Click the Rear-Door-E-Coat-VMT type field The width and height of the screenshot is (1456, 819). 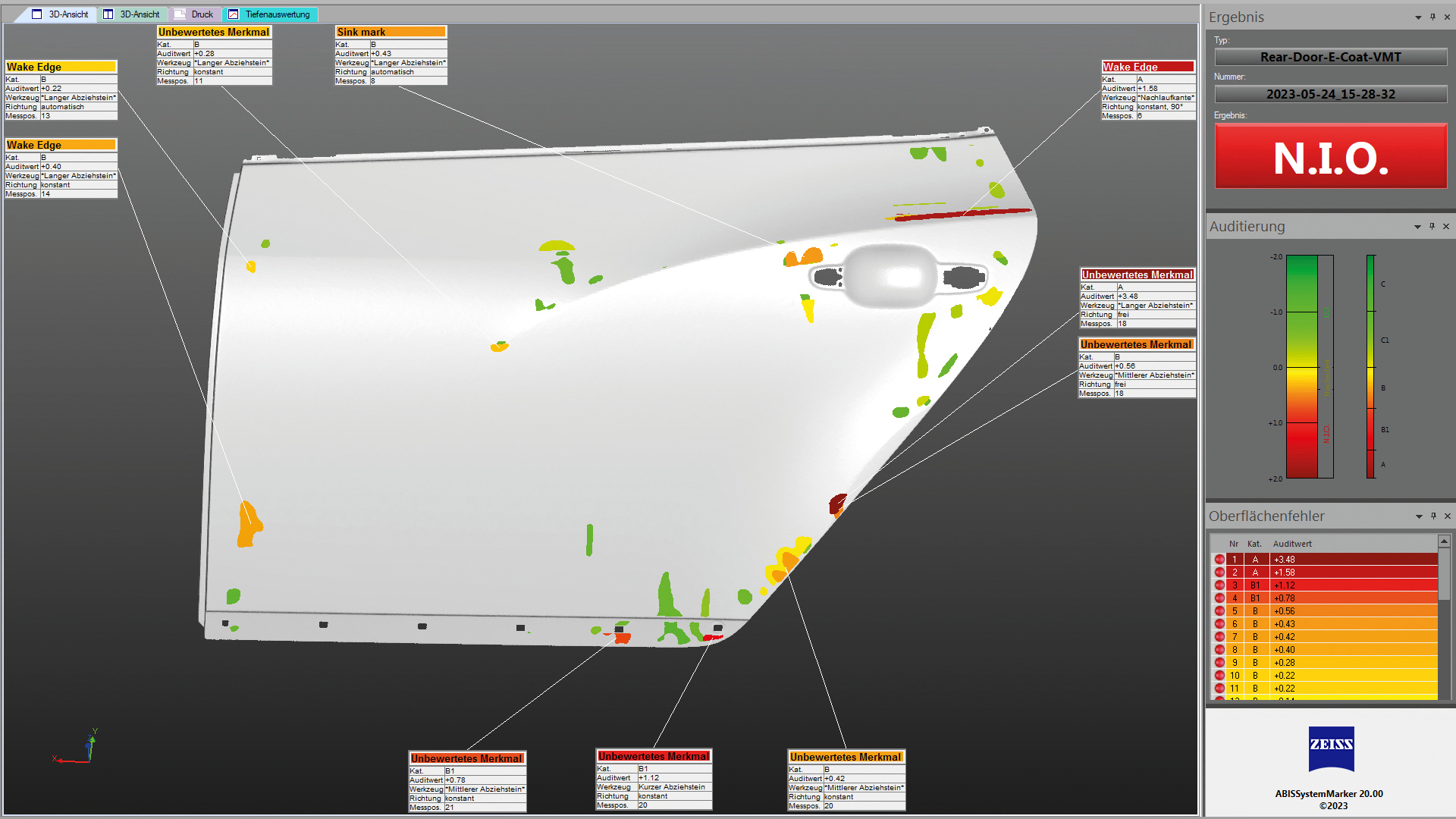click(1330, 57)
